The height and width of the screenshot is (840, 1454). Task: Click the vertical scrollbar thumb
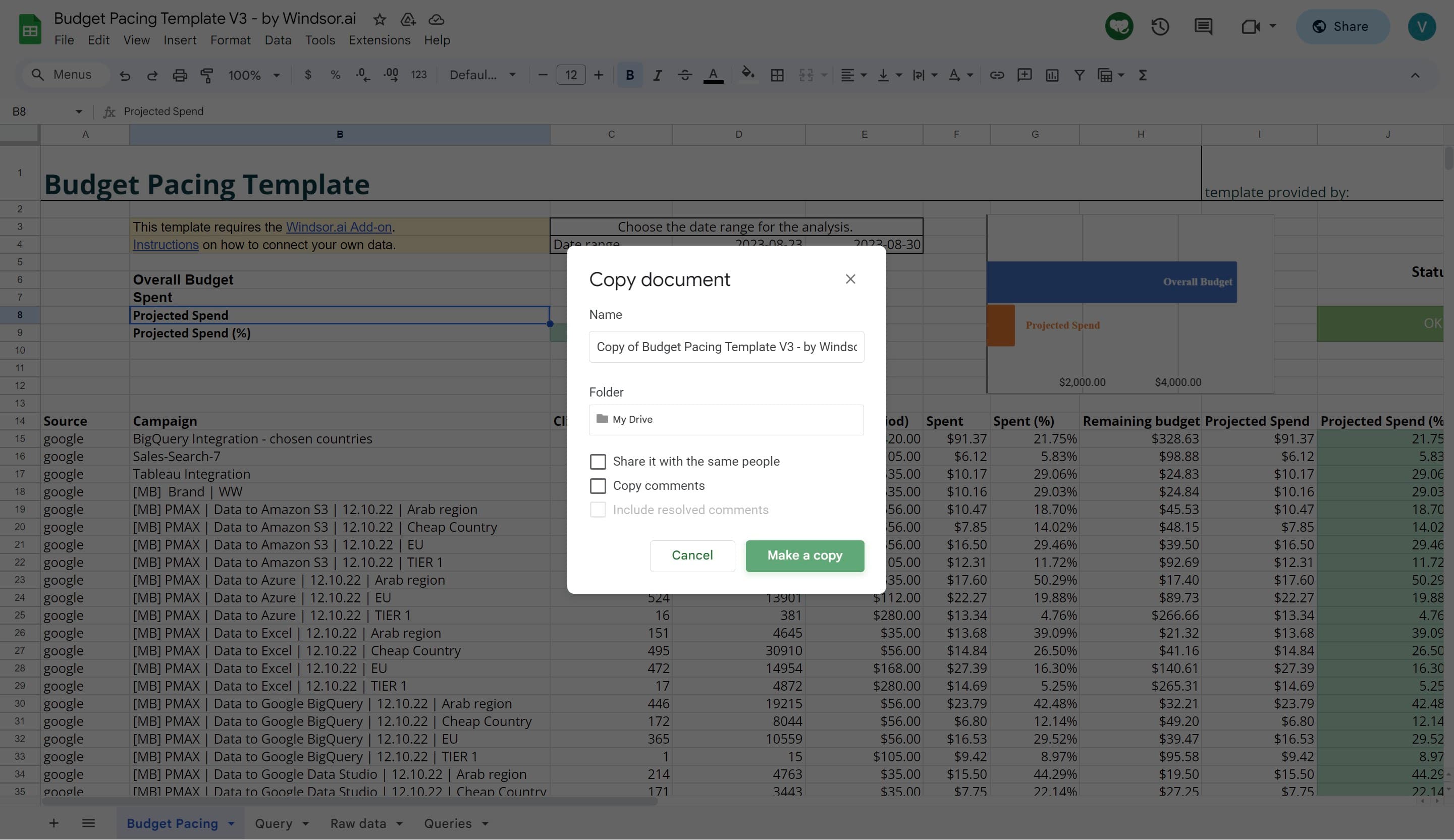click(x=1448, y=159)
